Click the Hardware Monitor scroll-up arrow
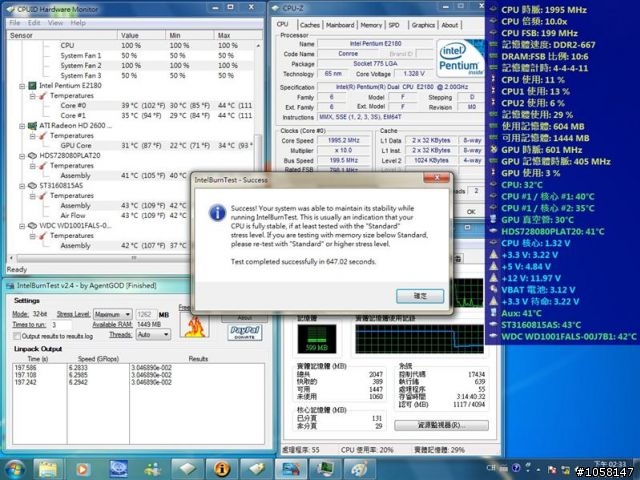 258,45
